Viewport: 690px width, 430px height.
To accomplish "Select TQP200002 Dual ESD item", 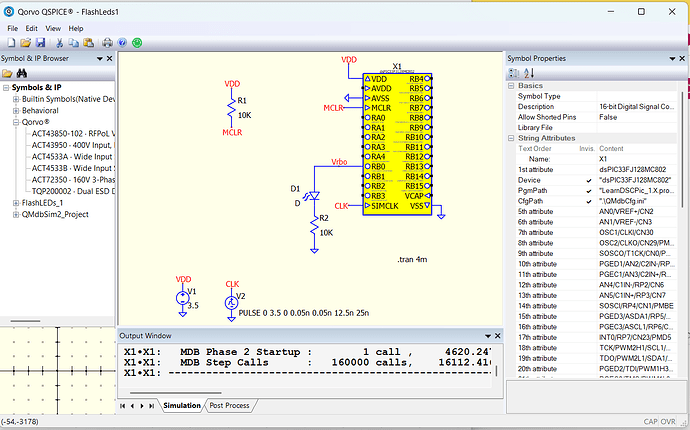I will [x=73, y=191].
